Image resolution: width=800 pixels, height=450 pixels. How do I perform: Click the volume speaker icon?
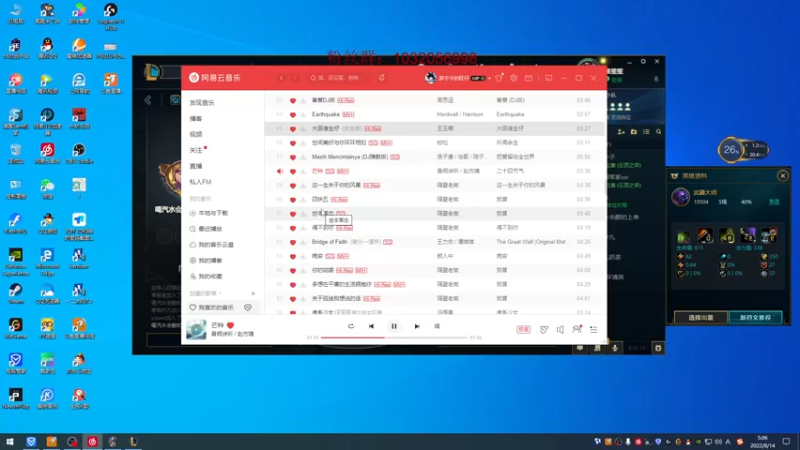coord(560,330)
